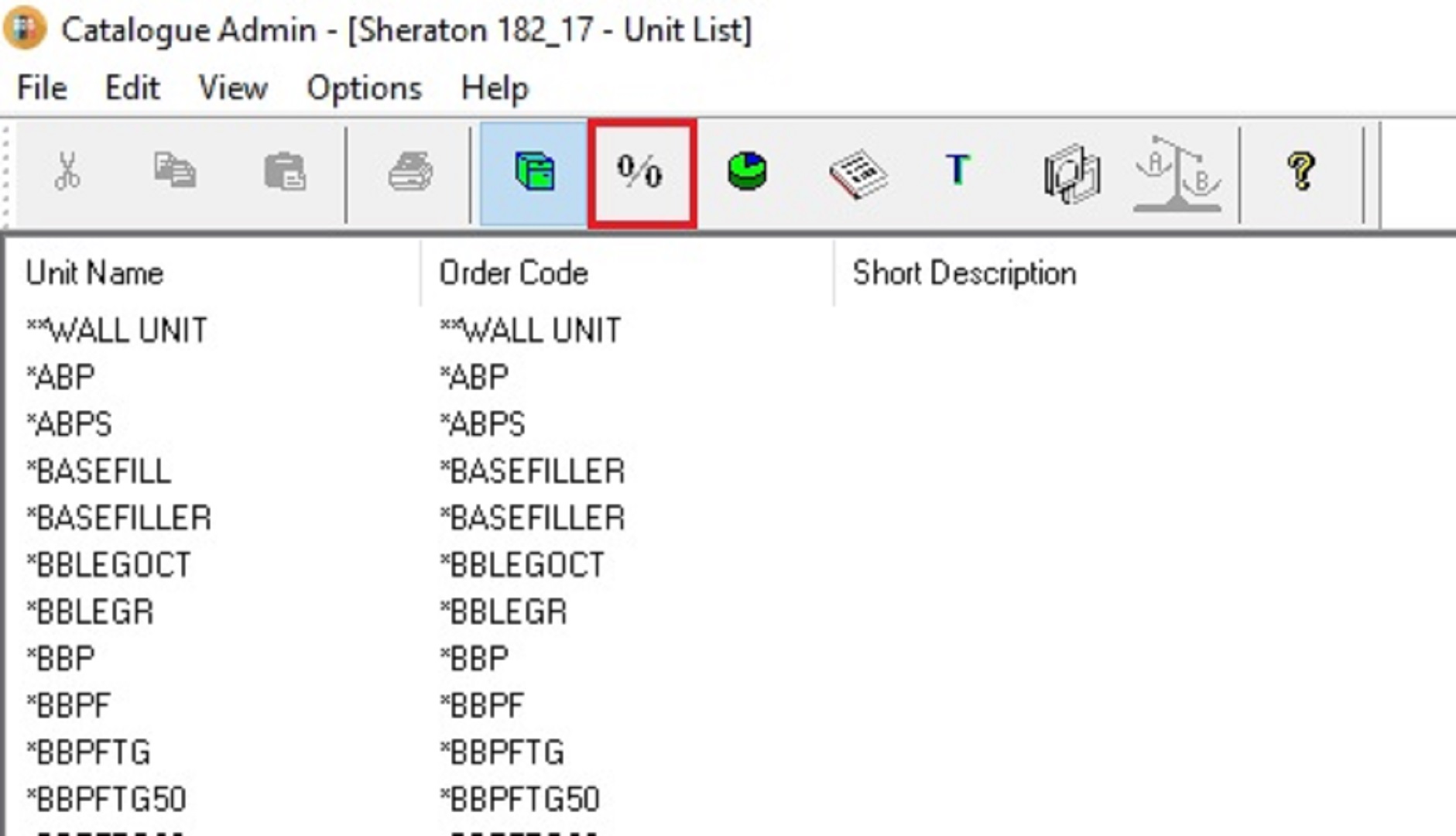Select the *BASEFILLER unit name row
This screenshot has height=836, width=1456.
(x=118, y=518)
